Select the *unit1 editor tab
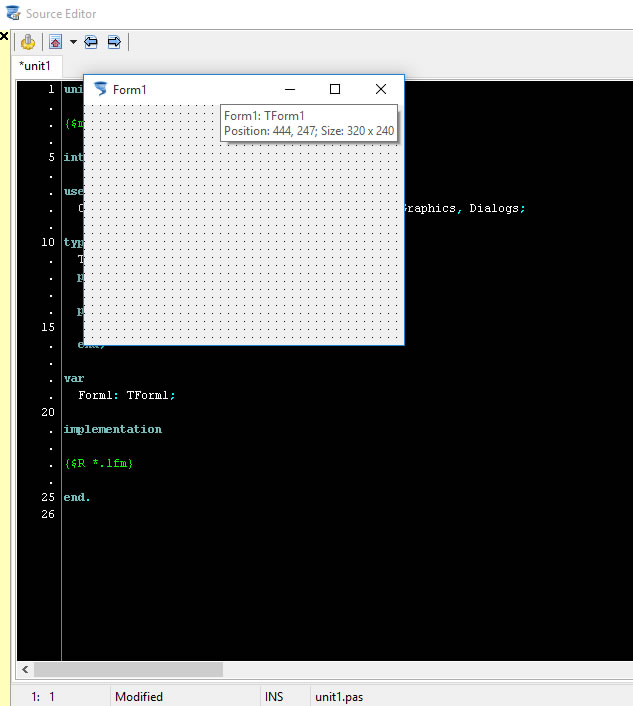 (x=35, y=66)
